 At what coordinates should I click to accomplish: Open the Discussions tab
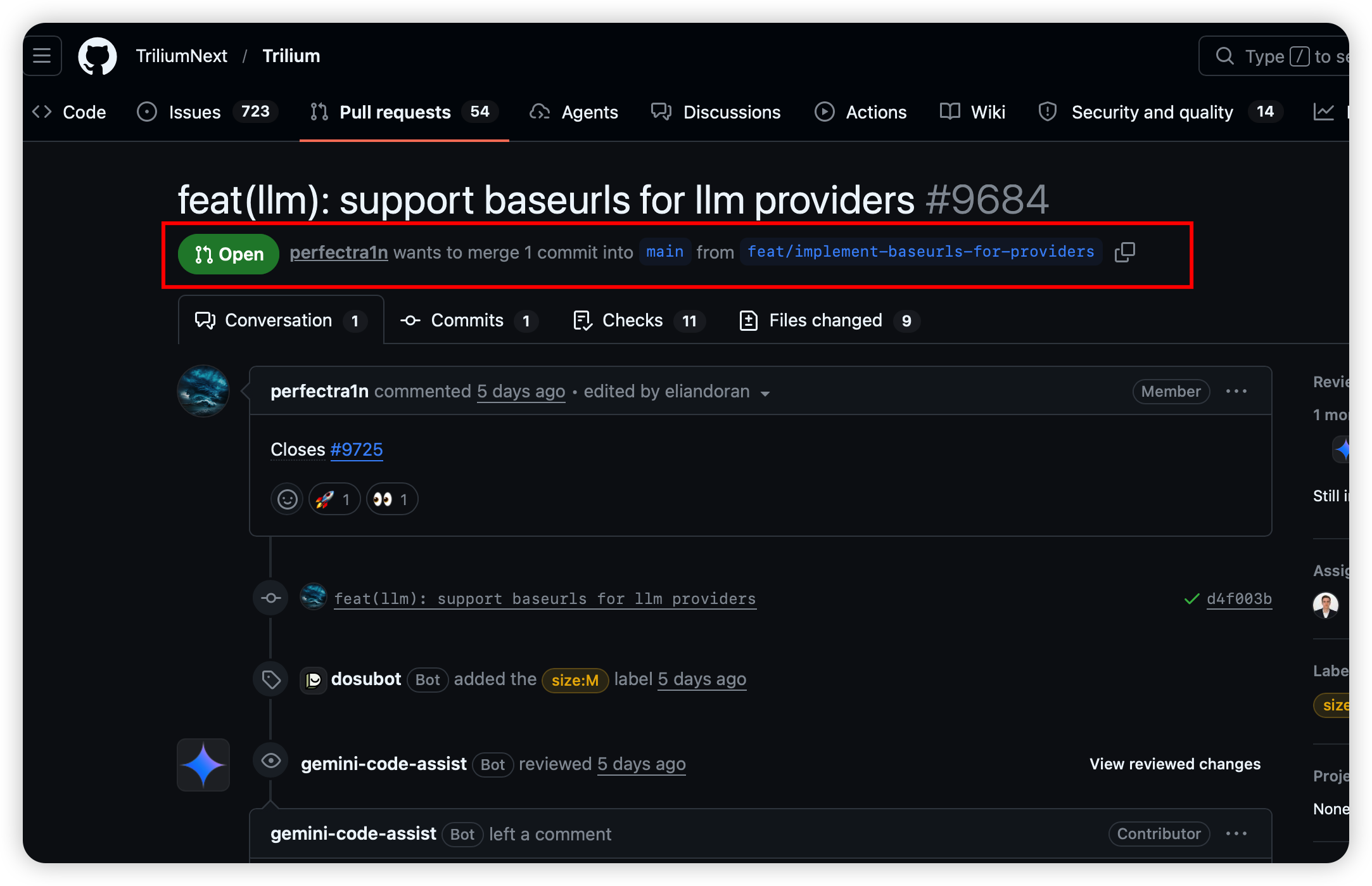click(716, 112)
